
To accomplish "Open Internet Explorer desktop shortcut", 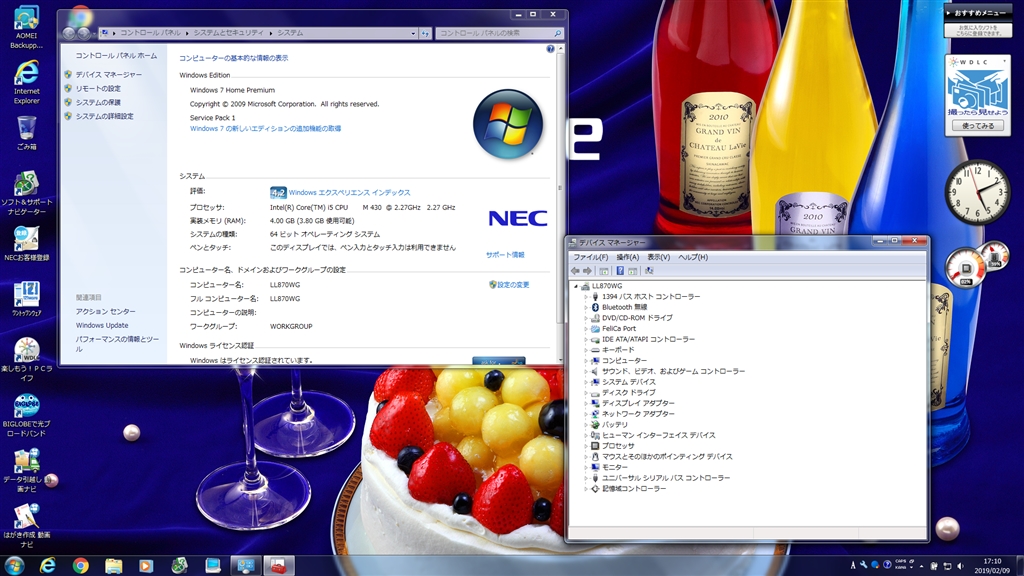I will tap(26, 75).
